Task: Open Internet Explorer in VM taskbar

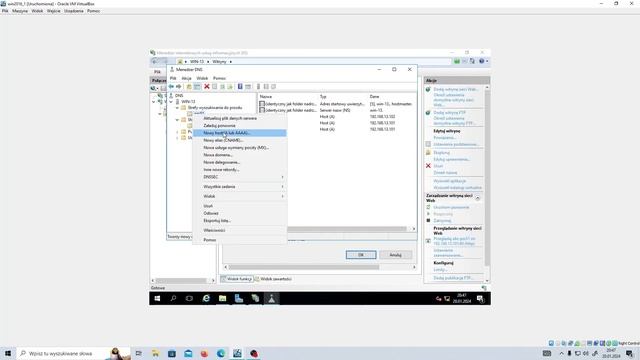Action: coord(206,299)
